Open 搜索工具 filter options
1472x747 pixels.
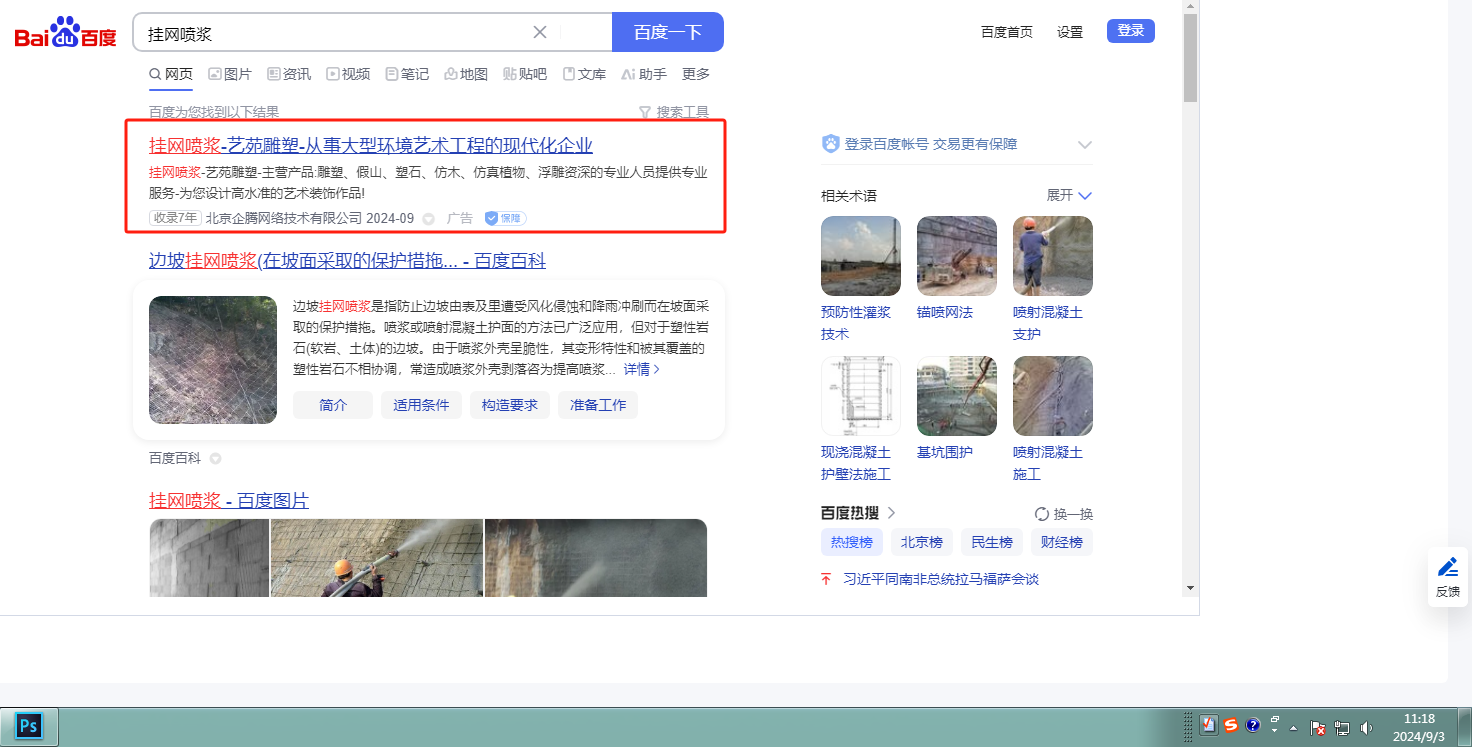click(x=674, y=112)
